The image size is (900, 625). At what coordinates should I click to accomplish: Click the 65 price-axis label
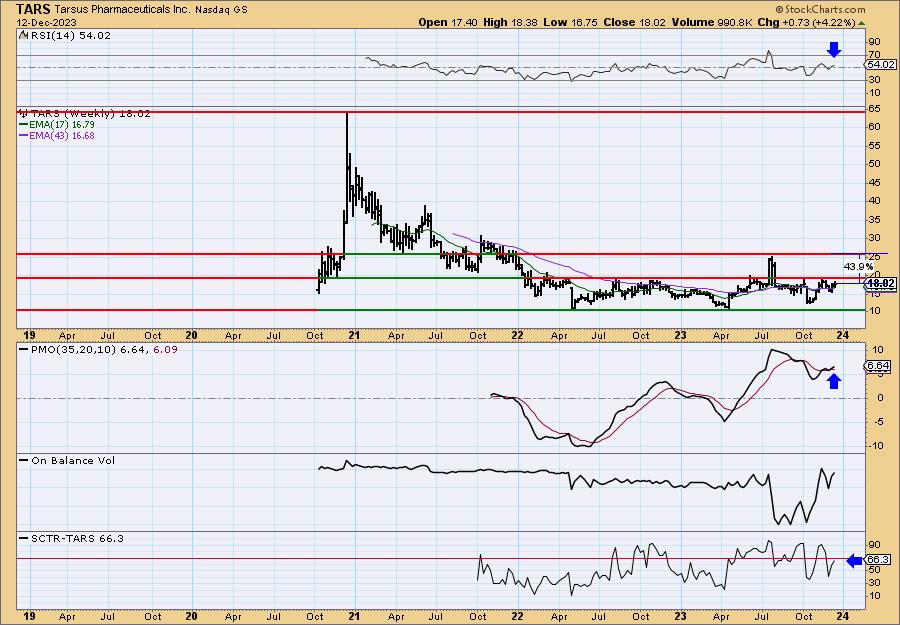click(x=875, y=108)
